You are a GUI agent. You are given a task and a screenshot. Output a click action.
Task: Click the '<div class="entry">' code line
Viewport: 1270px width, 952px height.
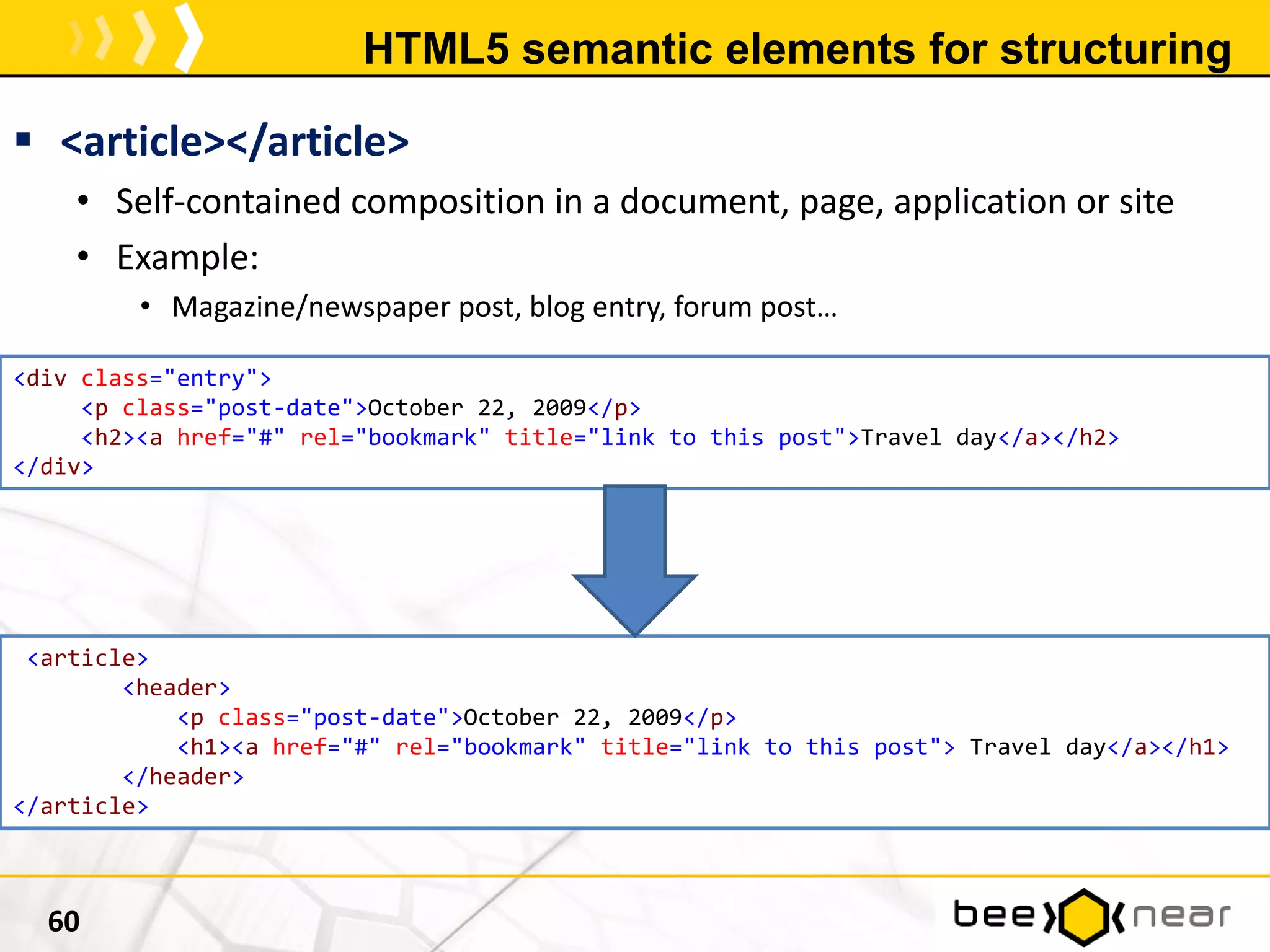tap(143, 378)
